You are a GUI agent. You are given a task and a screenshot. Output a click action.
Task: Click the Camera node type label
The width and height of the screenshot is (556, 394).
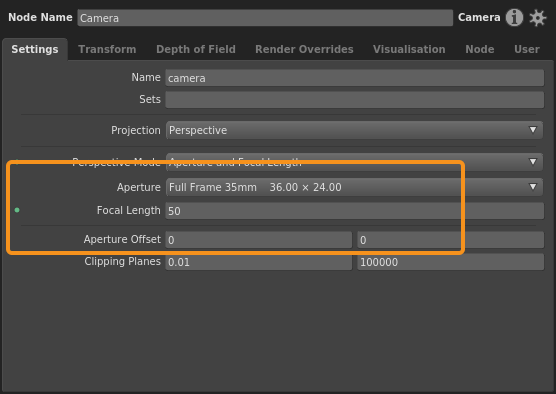coord(479,17)
